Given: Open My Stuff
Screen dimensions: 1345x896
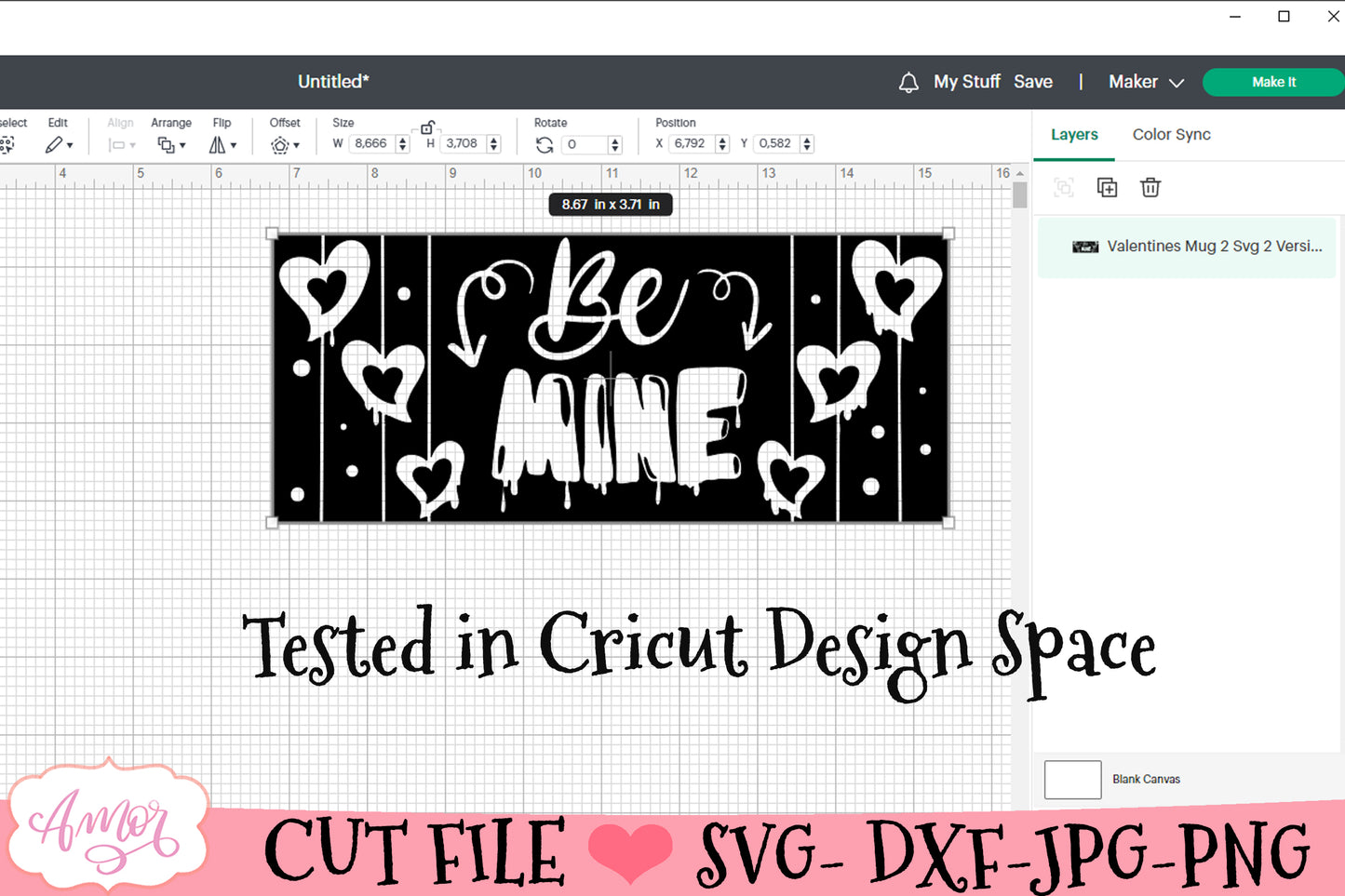Looking at the screenshot, I should tap(967, 82).
